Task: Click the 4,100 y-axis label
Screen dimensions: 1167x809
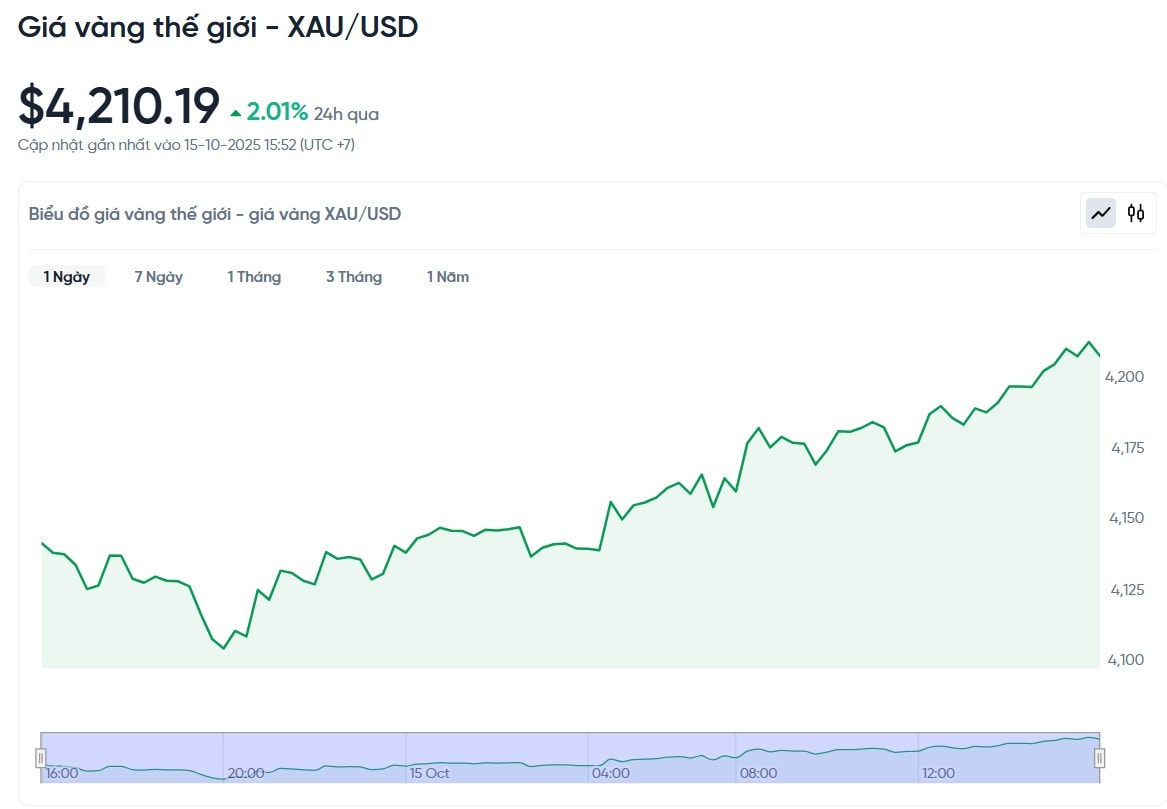Action: click(x=1124, y=660)
